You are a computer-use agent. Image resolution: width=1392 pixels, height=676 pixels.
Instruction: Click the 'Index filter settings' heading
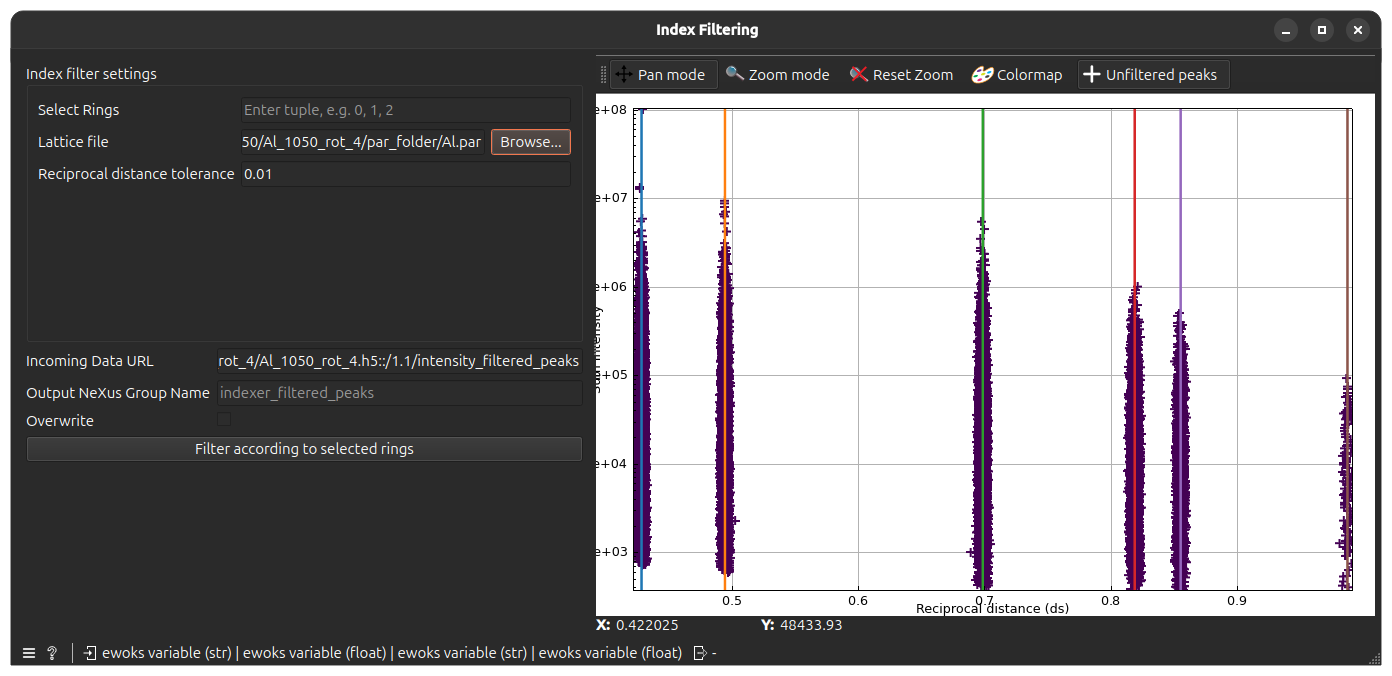[91, 74]
